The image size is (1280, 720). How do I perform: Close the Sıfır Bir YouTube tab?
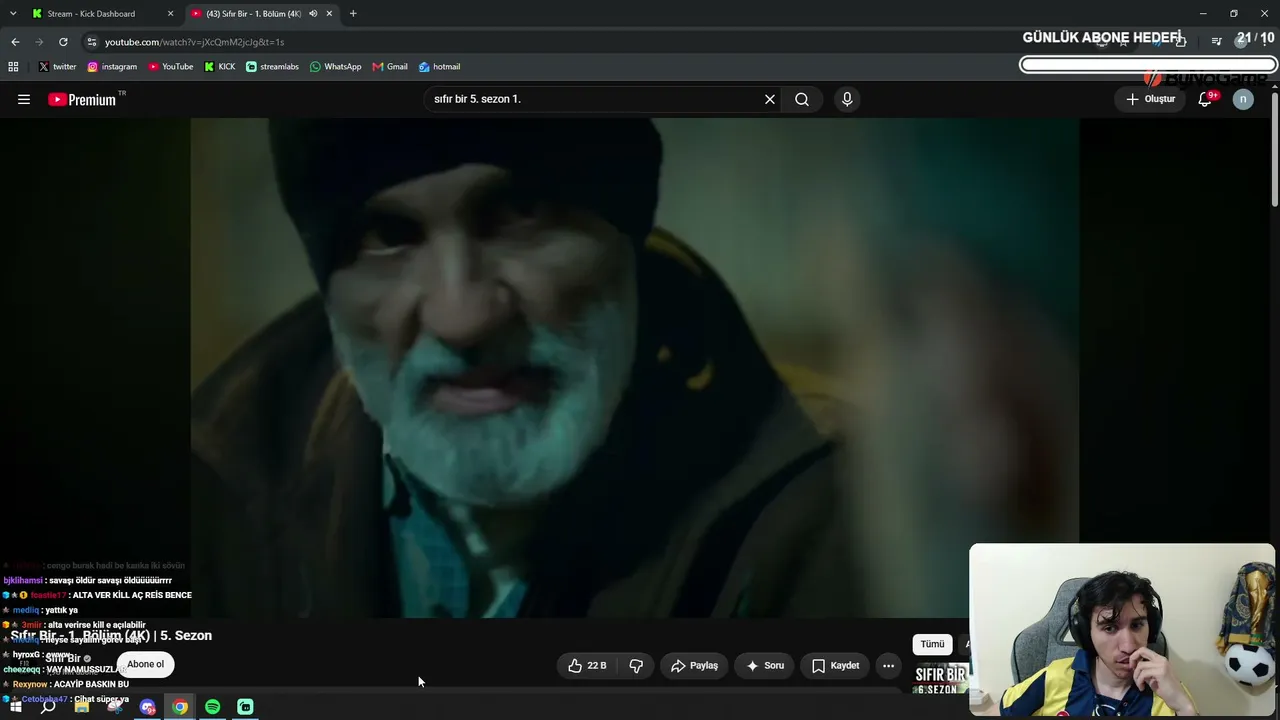point(329,14)
